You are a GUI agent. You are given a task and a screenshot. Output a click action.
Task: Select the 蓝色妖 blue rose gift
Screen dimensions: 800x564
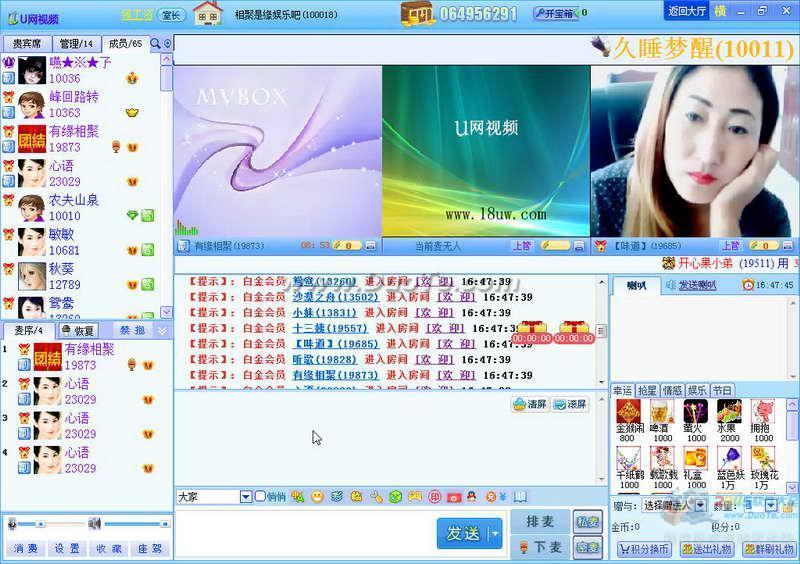(729, 458)
